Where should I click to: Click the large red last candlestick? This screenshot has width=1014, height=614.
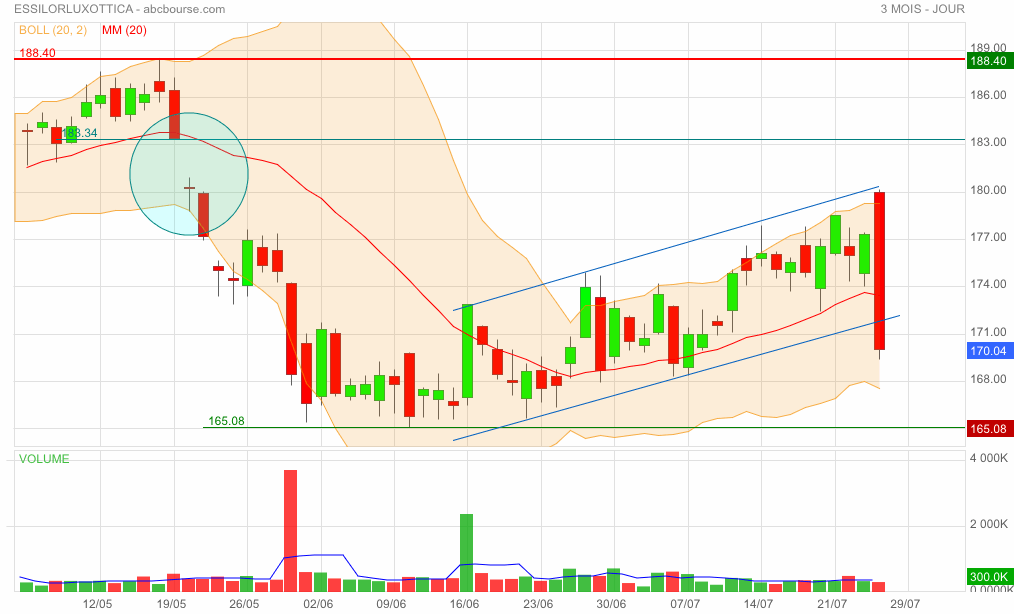[x=879, y=271]
